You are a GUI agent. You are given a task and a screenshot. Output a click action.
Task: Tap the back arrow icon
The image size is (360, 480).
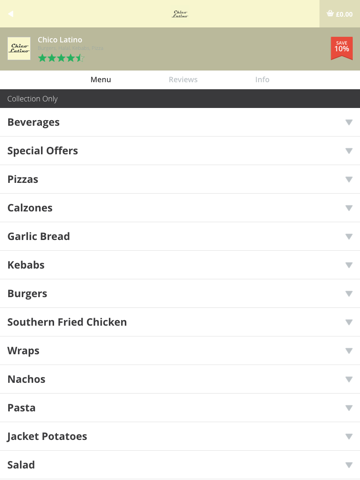click(11, 14)
